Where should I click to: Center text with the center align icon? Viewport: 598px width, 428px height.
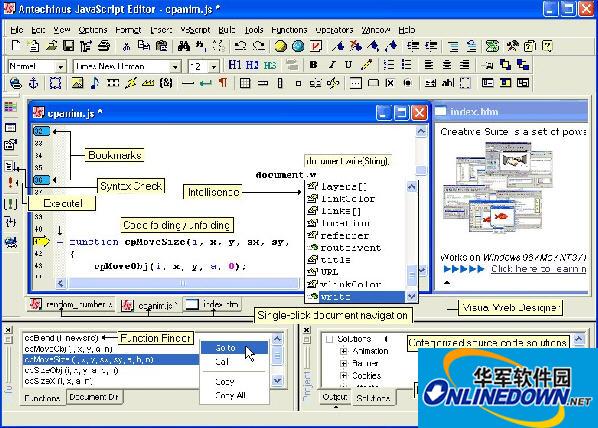(x=447, y=65)
